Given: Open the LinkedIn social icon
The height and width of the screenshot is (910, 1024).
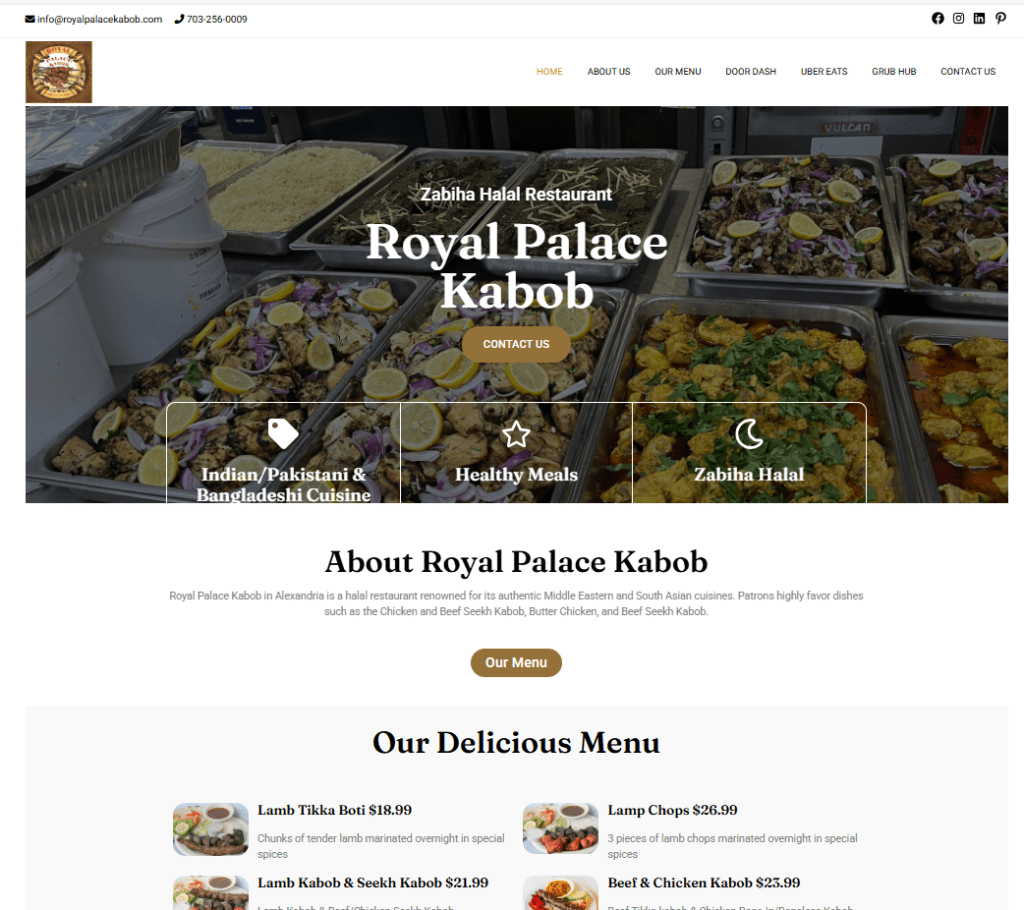Looking at the screenshot, I should click(979, 18).
